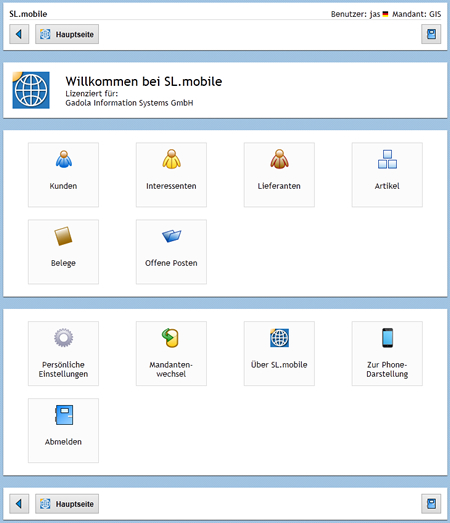Click the German flag next to Benutzer
Image resolution: width=450 pixels, height=523 pixels.
pos(385,14)
